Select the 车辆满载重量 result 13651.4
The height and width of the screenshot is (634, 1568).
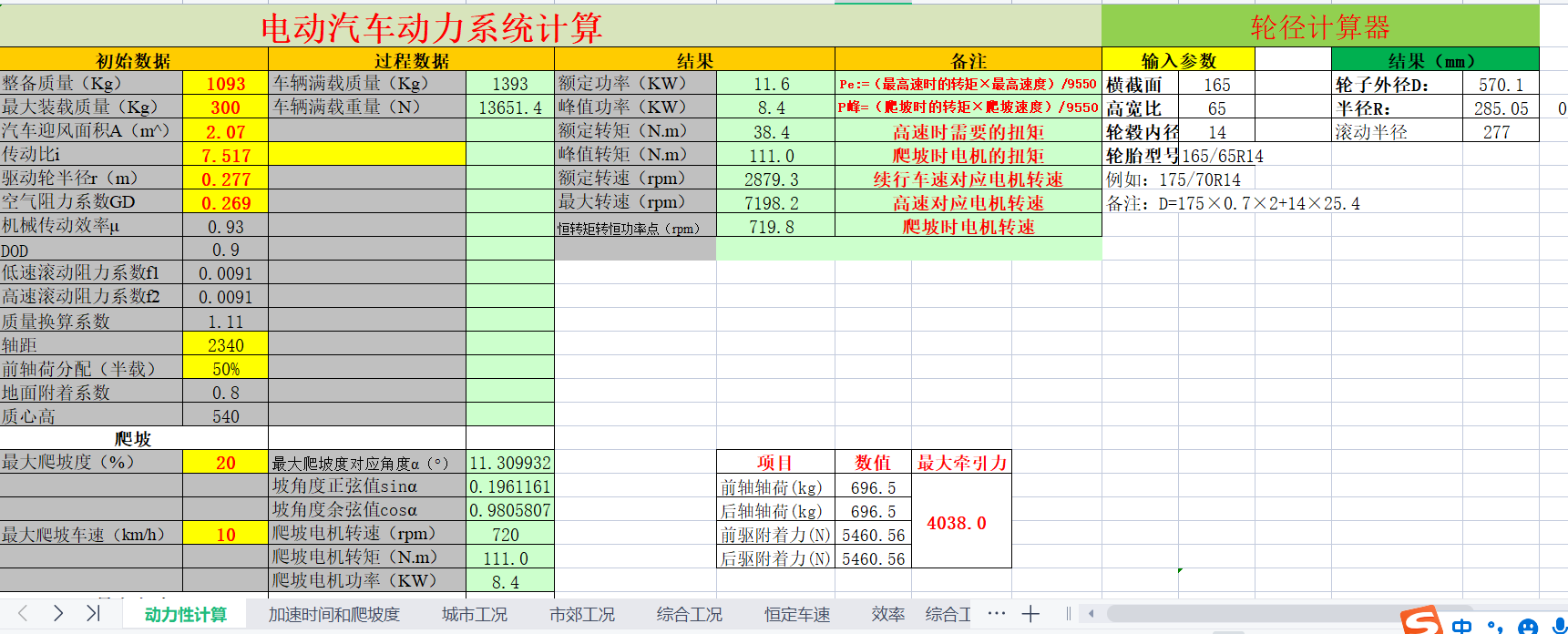coord(510,107)
